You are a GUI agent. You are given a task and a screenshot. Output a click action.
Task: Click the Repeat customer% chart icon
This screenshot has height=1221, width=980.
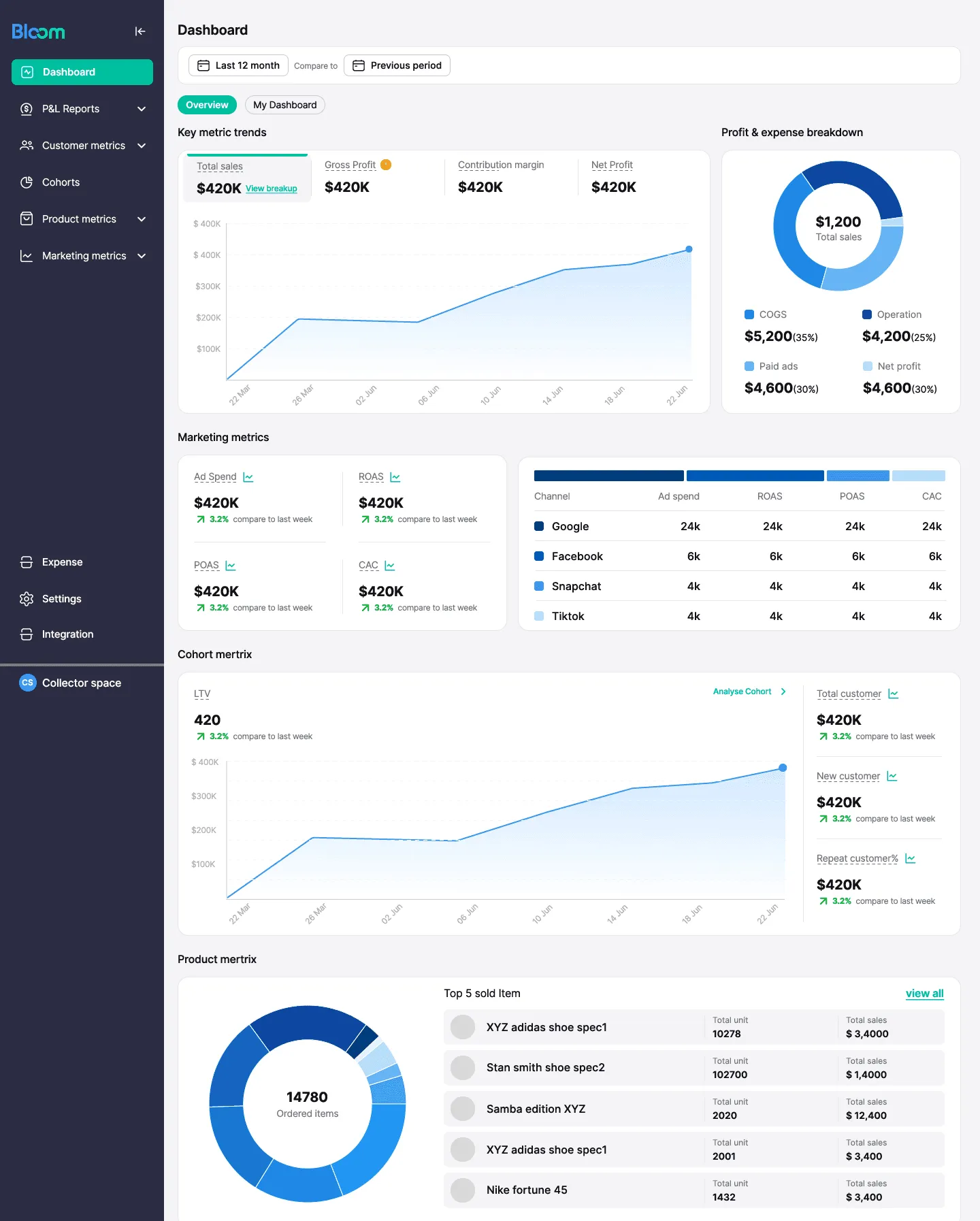(x=911, y=858)
